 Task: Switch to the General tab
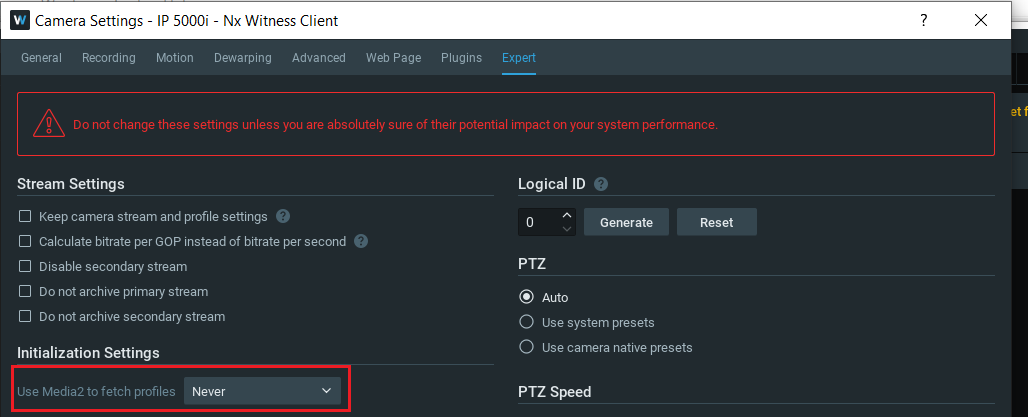tap(41, 58)
